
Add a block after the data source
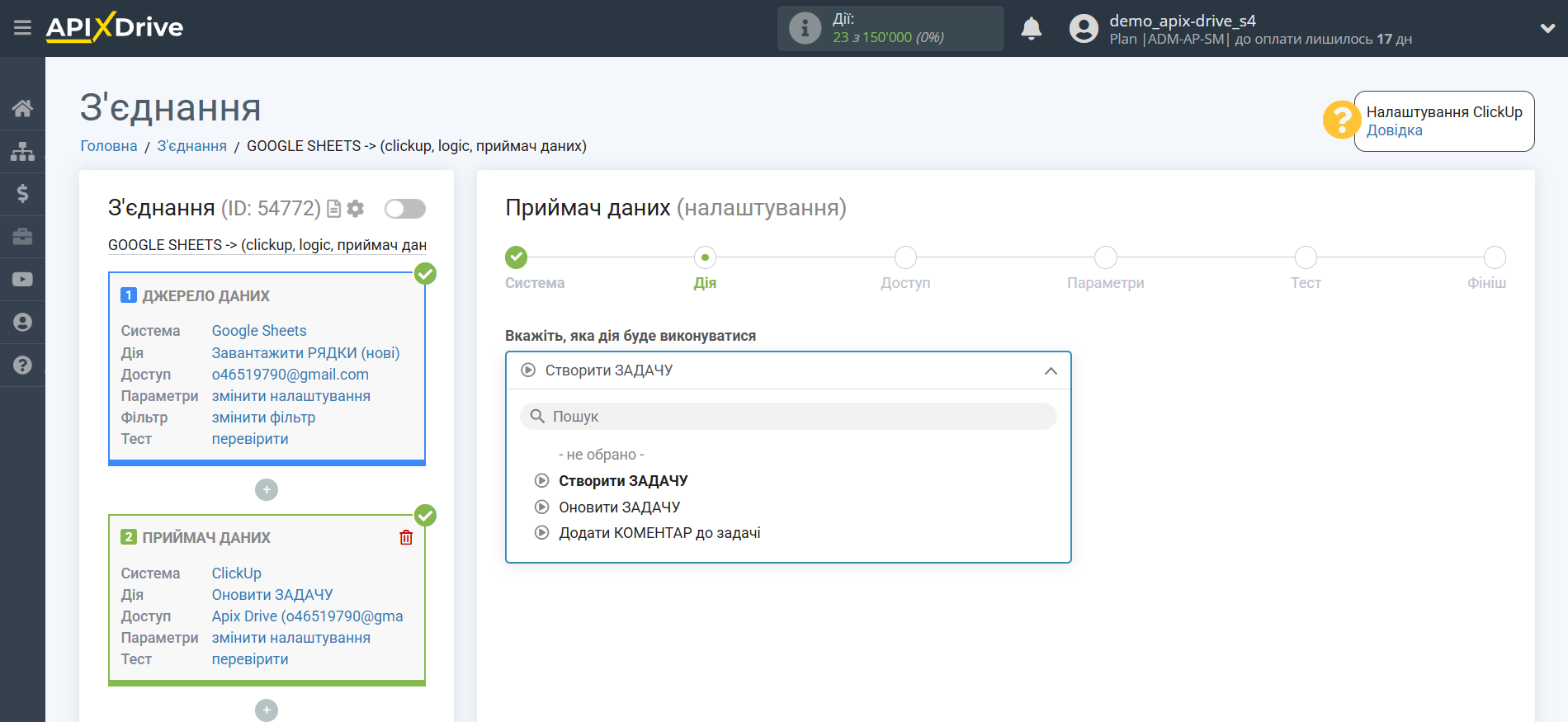[267, 490]
